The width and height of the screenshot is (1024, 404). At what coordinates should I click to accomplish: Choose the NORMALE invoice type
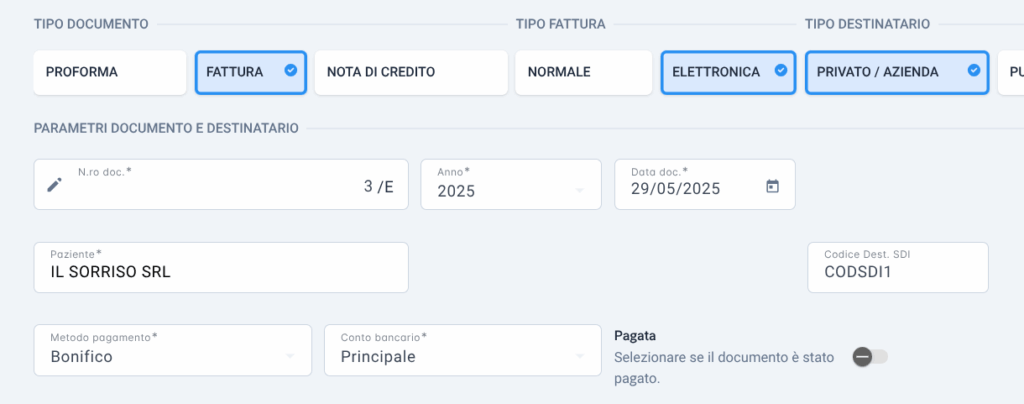click(x=584, y=72)
